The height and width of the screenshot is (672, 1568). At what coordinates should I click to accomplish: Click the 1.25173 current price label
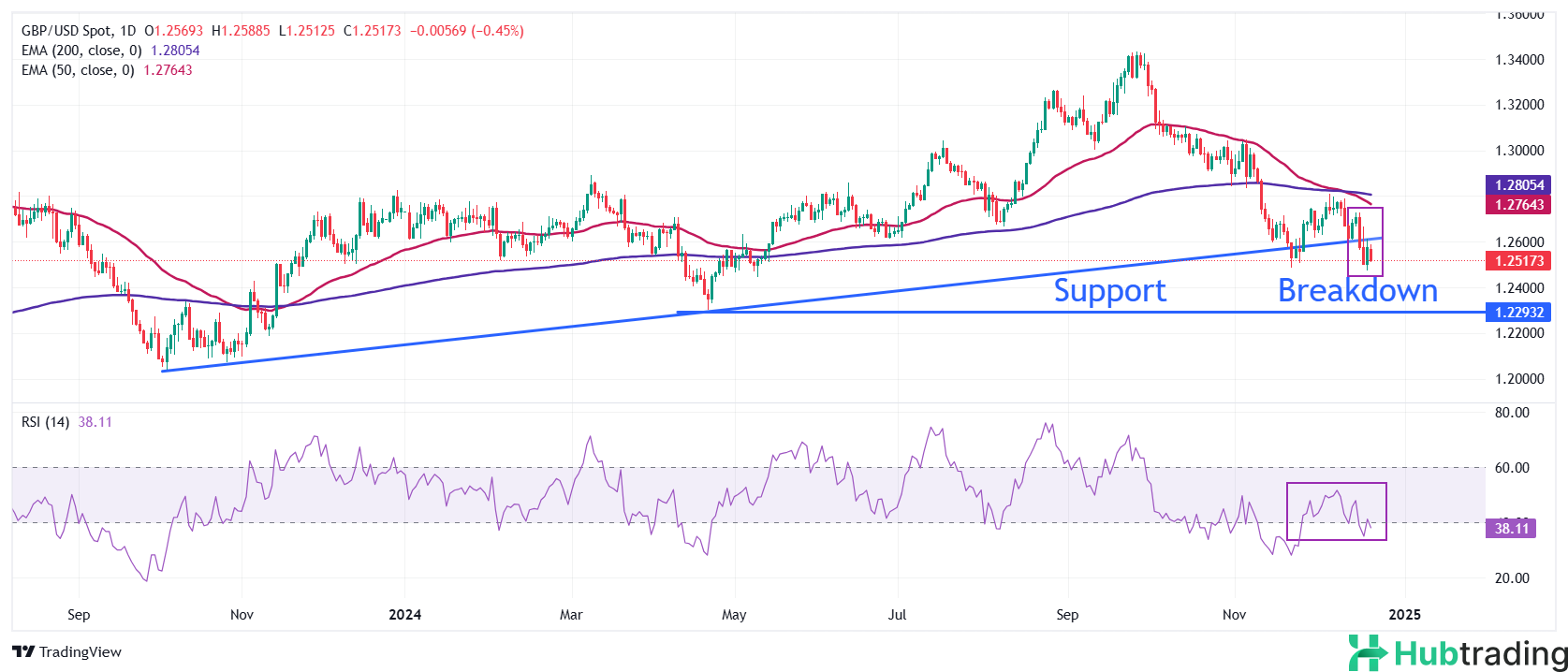[x=1517, y=261]
